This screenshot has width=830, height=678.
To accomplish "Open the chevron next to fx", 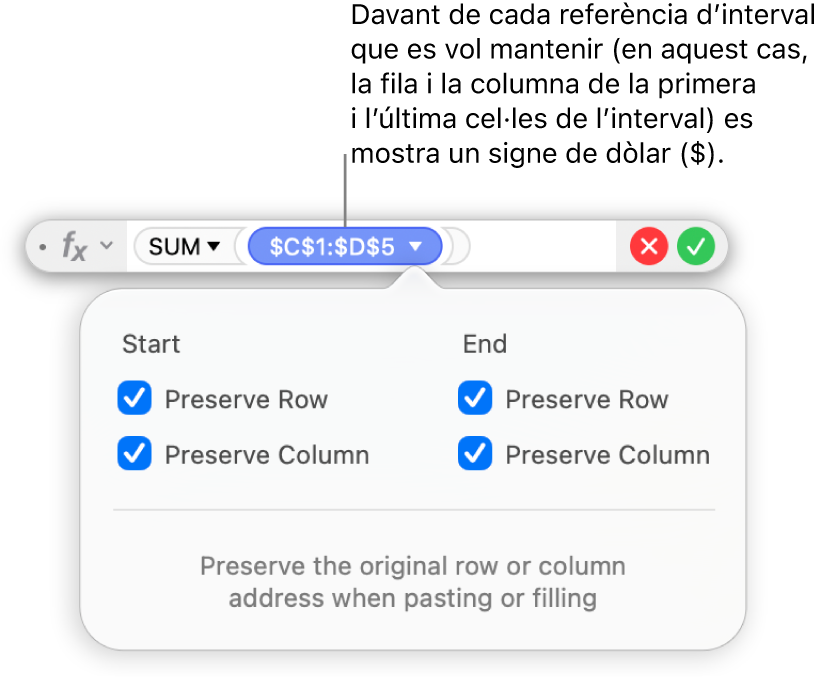I will [x=107, y=246].
